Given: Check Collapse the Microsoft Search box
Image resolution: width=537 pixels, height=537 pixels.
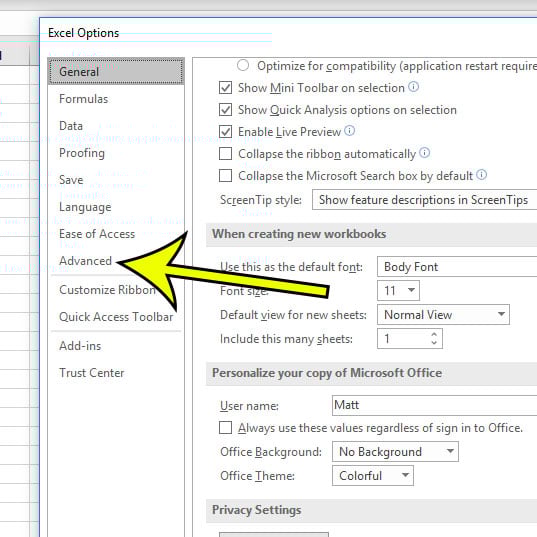Looking at the screenshot, I should (x=225, y=176).
